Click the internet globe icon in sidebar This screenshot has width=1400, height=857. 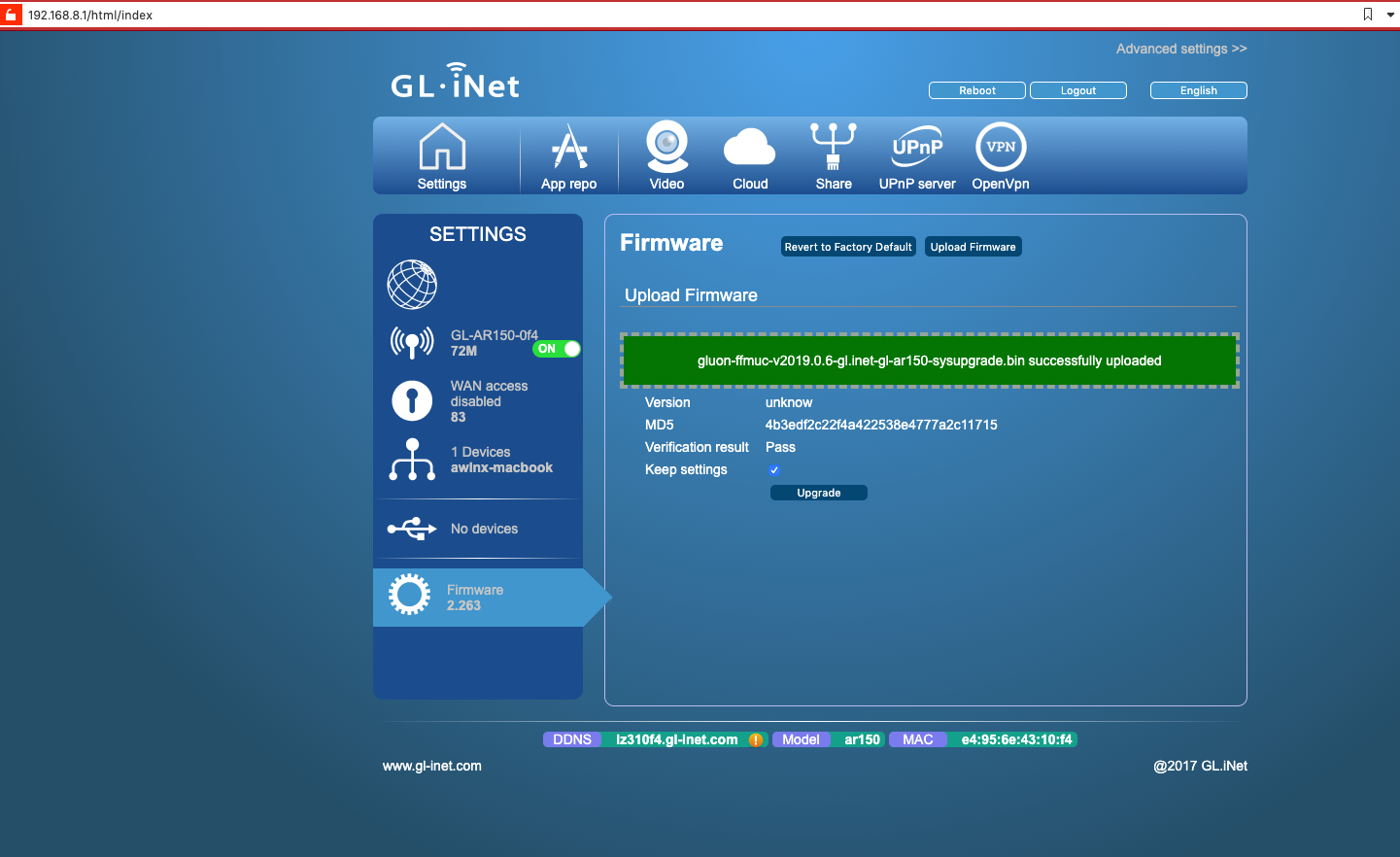click(412, 285)
